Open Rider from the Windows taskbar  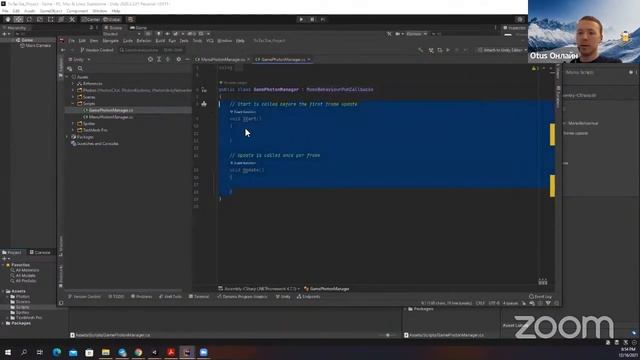187,352
